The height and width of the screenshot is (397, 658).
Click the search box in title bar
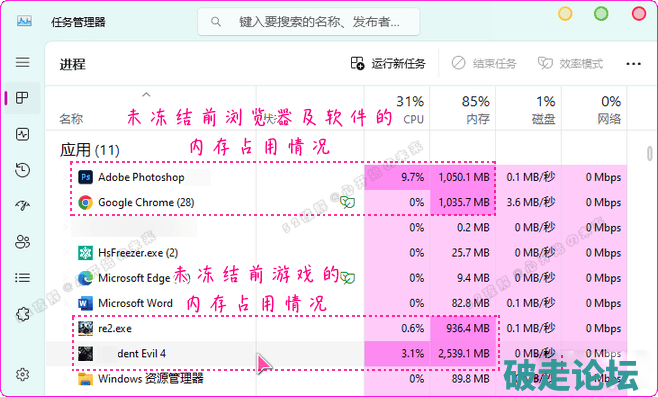click(308, 21)
